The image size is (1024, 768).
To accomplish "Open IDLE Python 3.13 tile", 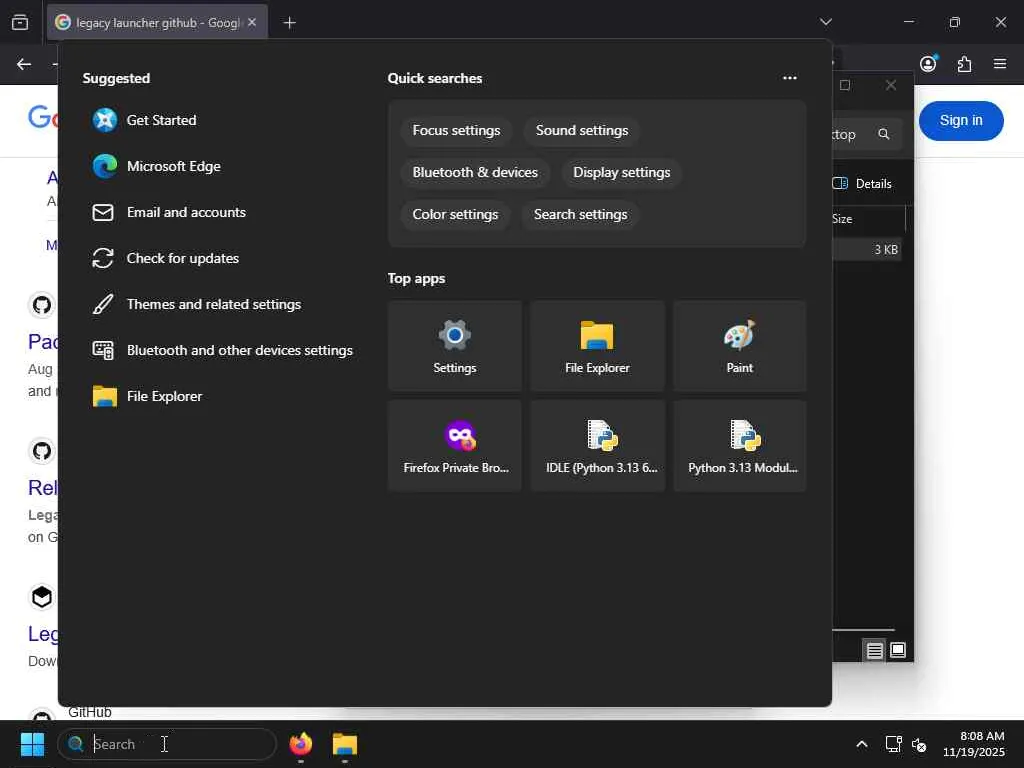I will coord(597,446).
